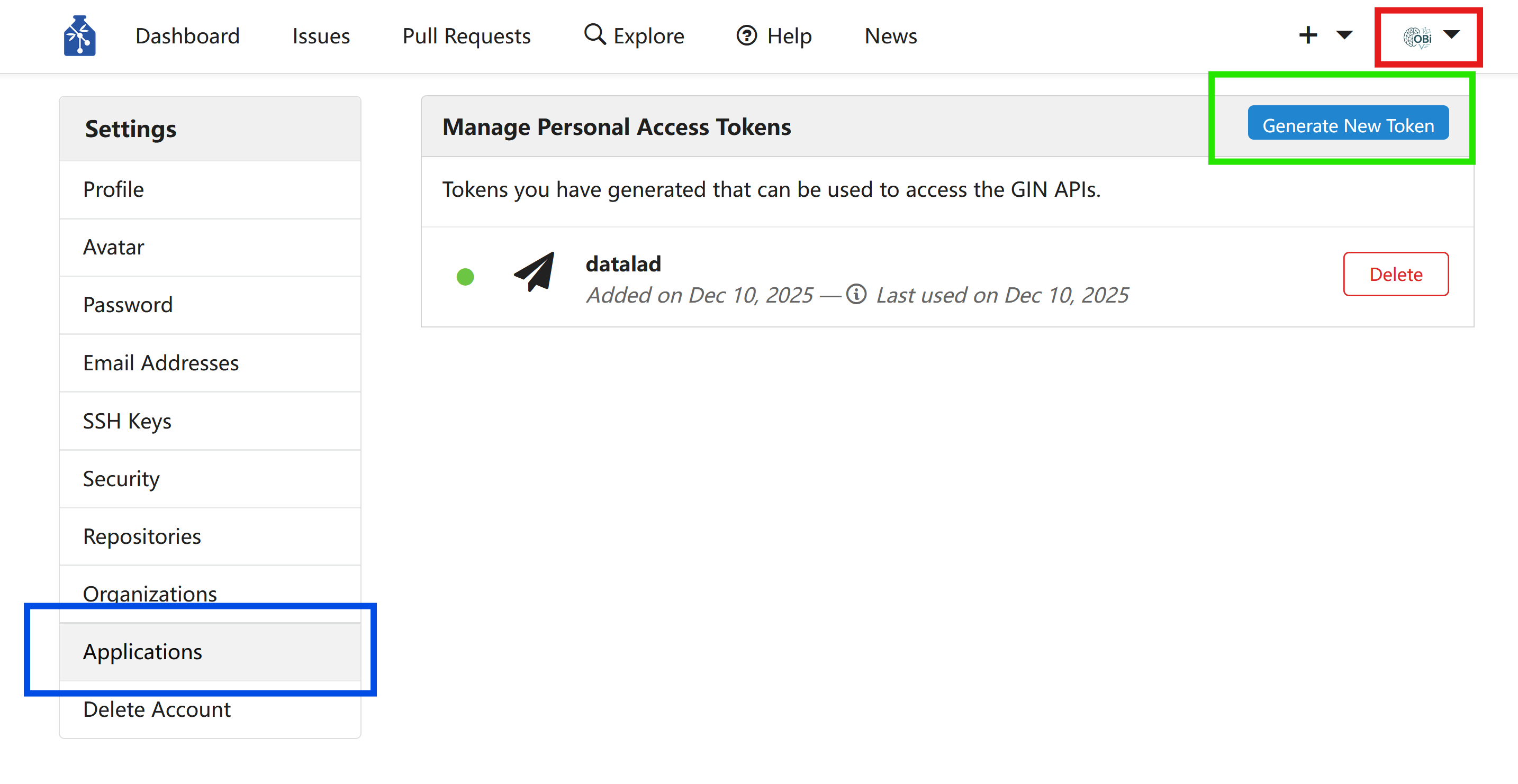The image size is (1518, 784).
Task: Select Applications in settings sidebar
Action: (142, 652)
